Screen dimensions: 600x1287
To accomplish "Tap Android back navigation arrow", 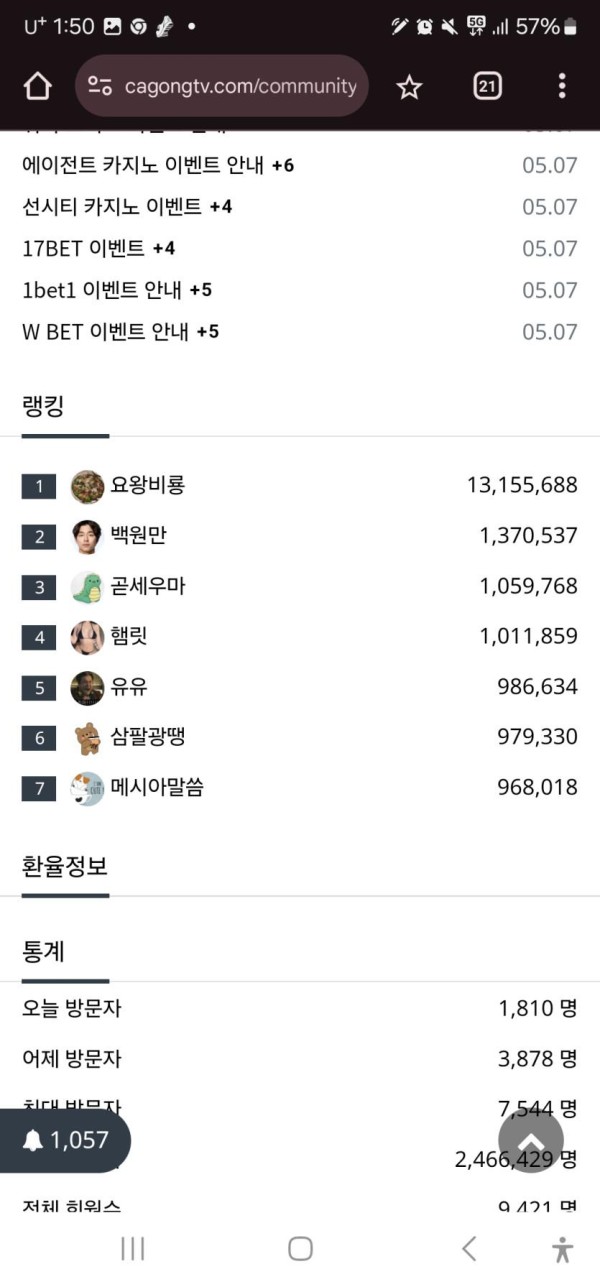I will (x=468, y=1248).
